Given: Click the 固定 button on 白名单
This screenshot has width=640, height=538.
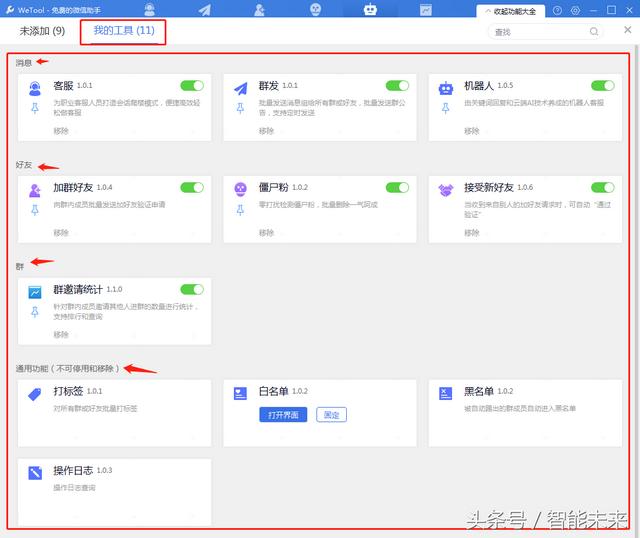Looking at the screenshot, I should pyautogui.click(x=331, y=415).
